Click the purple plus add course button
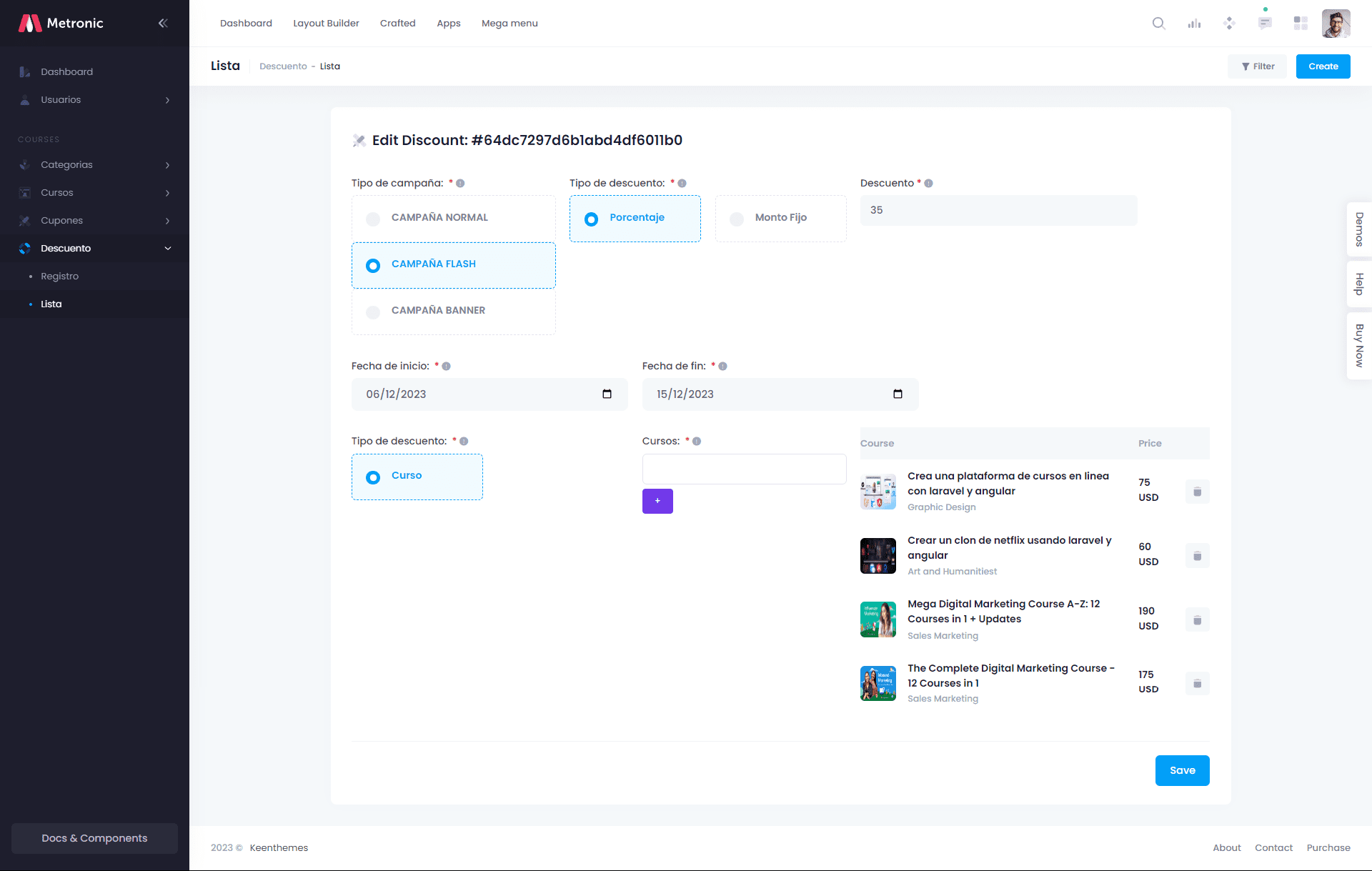 pos(657,501)
